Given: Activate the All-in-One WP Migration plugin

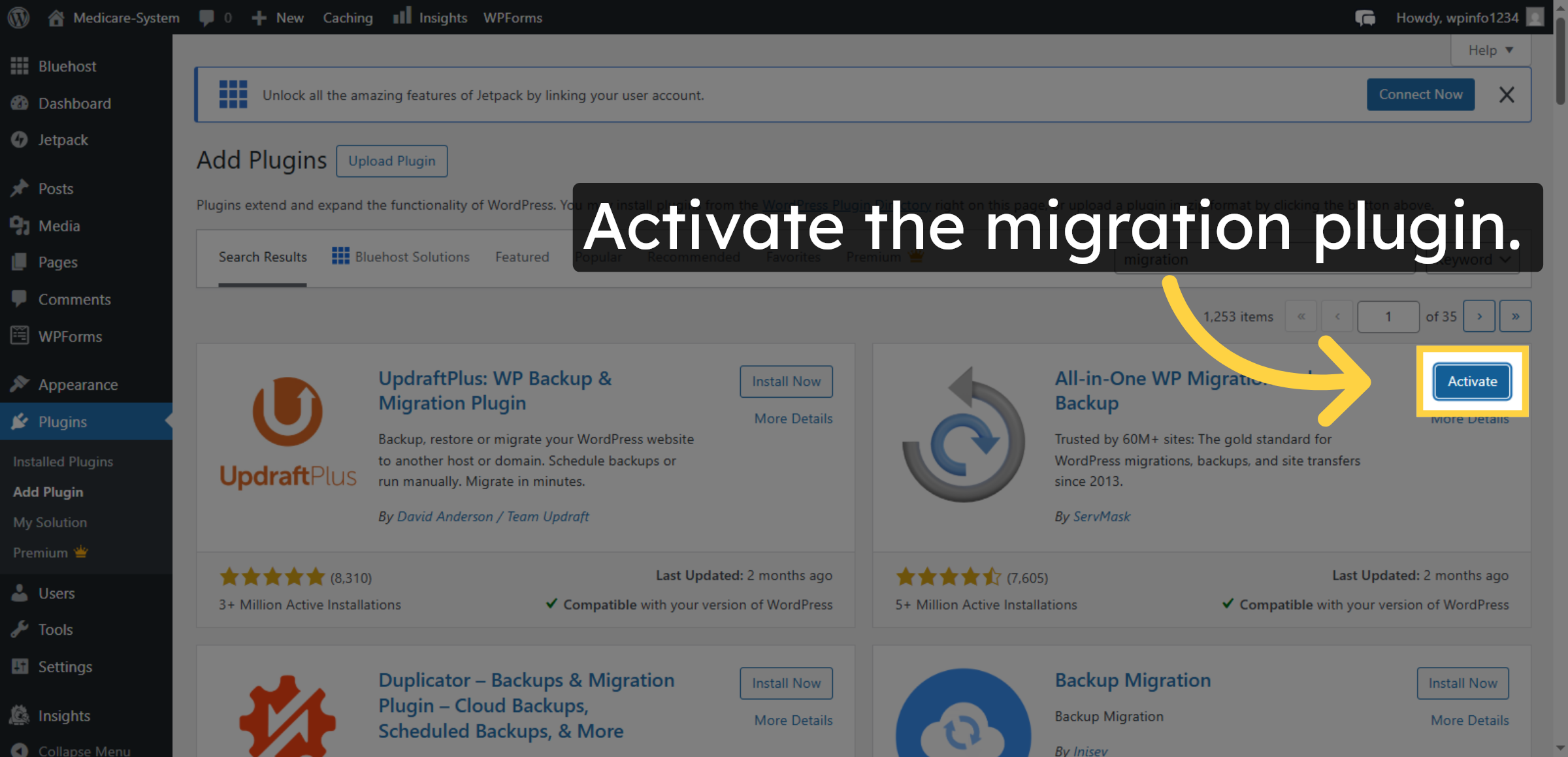Looking at the screenshot, I should tap(1471, 381).
